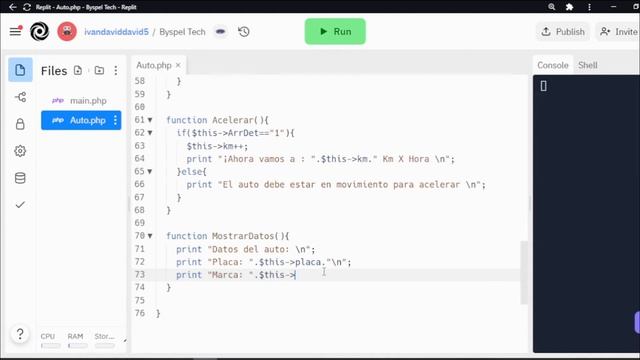This screenshot has width=640, height=360.
Task: Open the help question mark button
Action: click(20, 334)
